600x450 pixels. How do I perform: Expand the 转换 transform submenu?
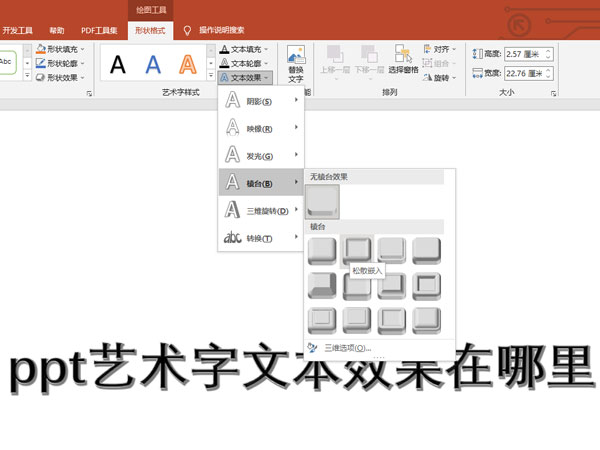pos(260,237)
